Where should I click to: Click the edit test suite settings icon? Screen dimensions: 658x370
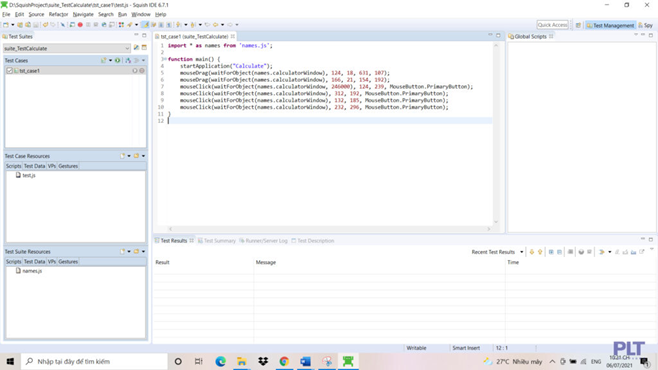(x=136, y=48)
